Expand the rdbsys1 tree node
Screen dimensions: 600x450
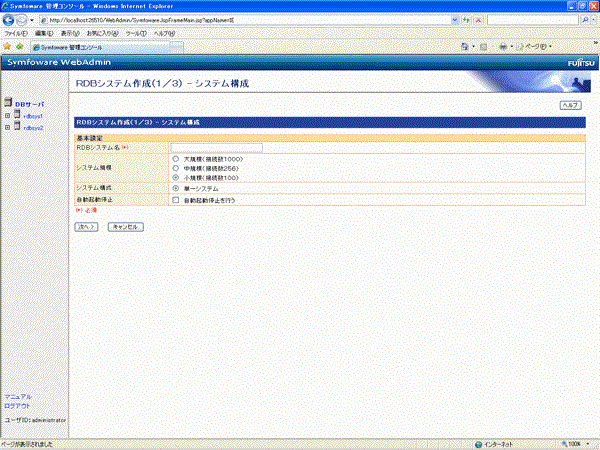pyautogui.click(x=7, y=116)
